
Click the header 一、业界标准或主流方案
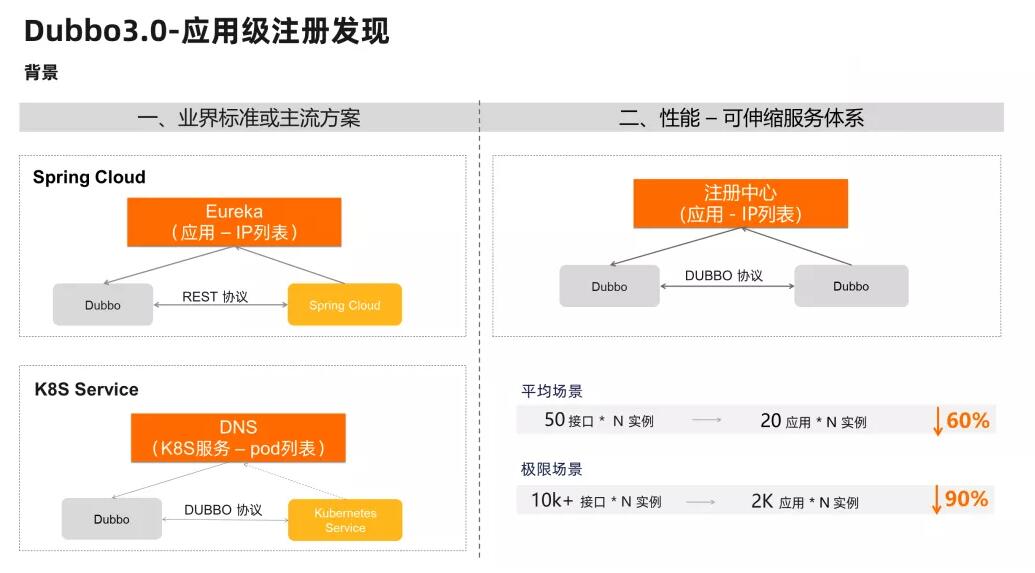[x=249, y=118]
